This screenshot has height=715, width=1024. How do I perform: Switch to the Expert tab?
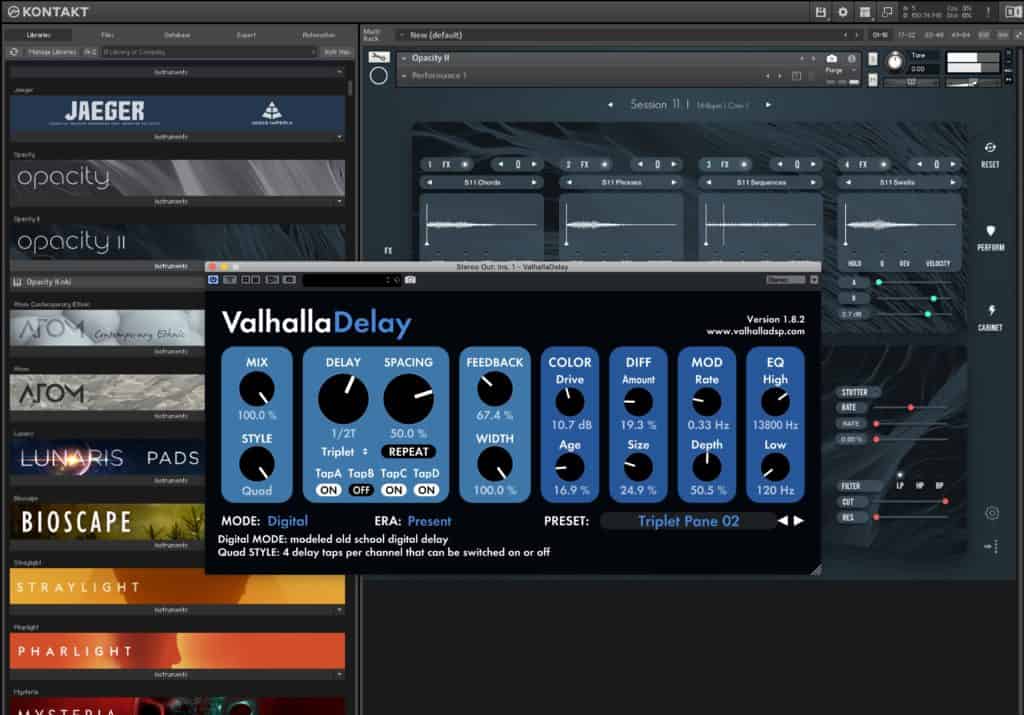click(x=246, y=35)
